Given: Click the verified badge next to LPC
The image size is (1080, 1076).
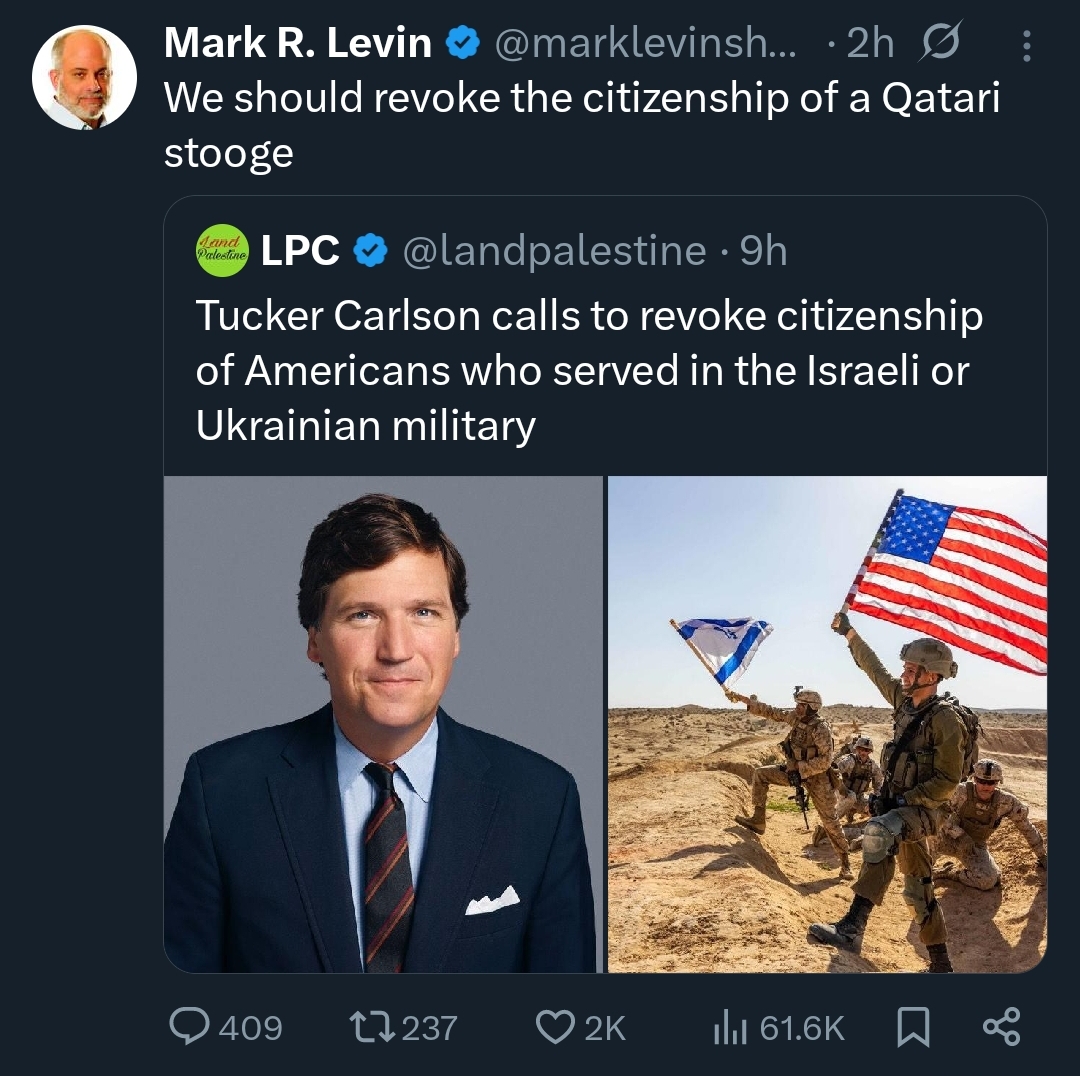Looking at the screenshot, I should (x=371, y=251).
